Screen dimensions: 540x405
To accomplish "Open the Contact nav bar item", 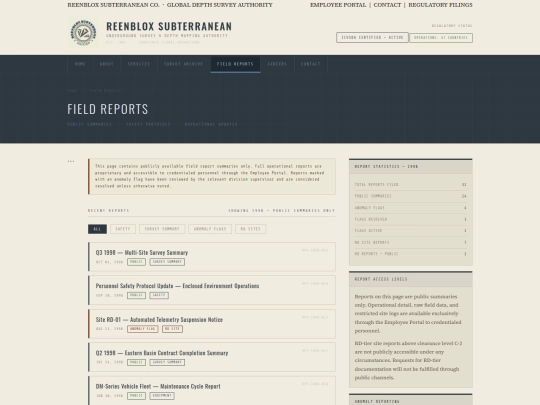I will [x=311, y=64].
